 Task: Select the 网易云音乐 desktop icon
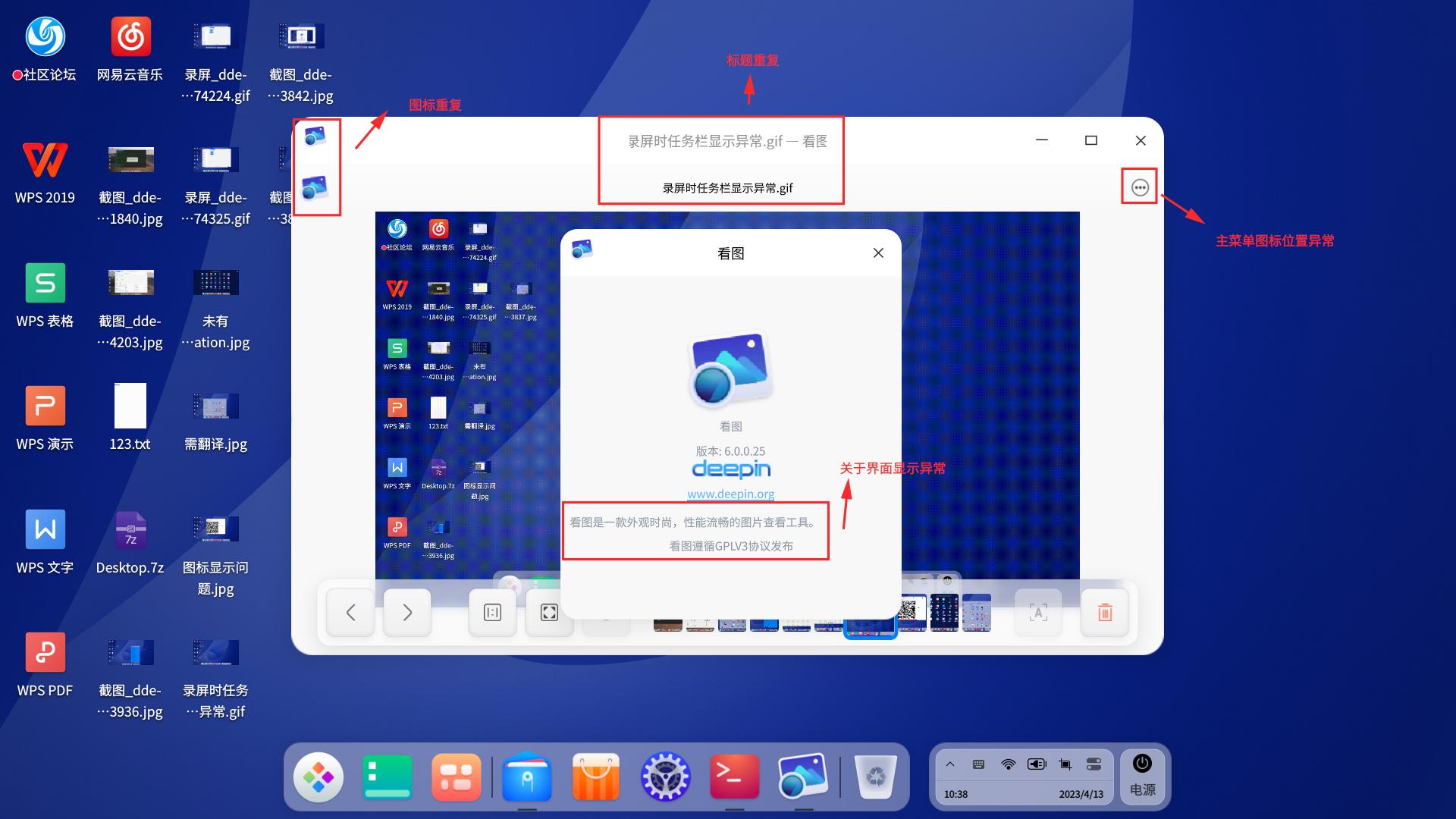pyautogui.click(x=130, y=49)
